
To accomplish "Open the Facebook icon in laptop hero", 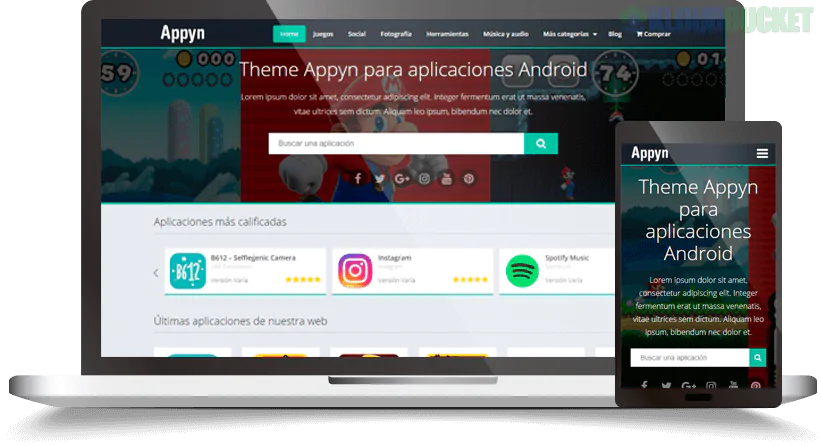I will click(x=358, y=179).
